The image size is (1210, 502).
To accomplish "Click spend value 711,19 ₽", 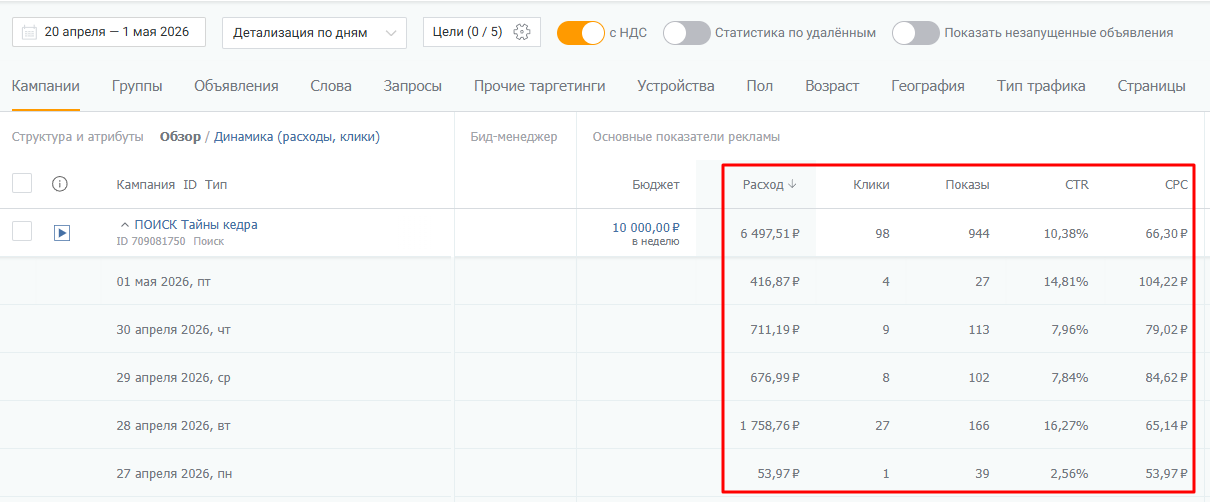I will click(x=775, y=330).
